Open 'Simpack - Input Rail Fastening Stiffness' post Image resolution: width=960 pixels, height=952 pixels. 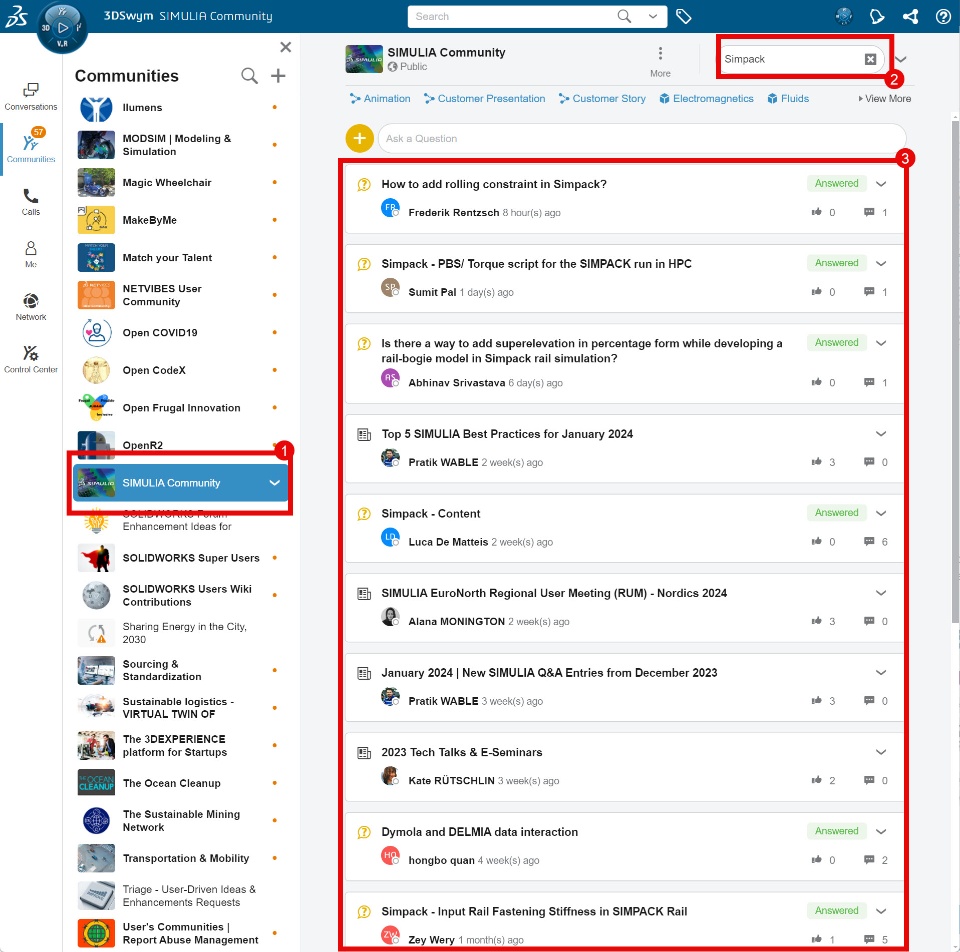pos(534,911)
